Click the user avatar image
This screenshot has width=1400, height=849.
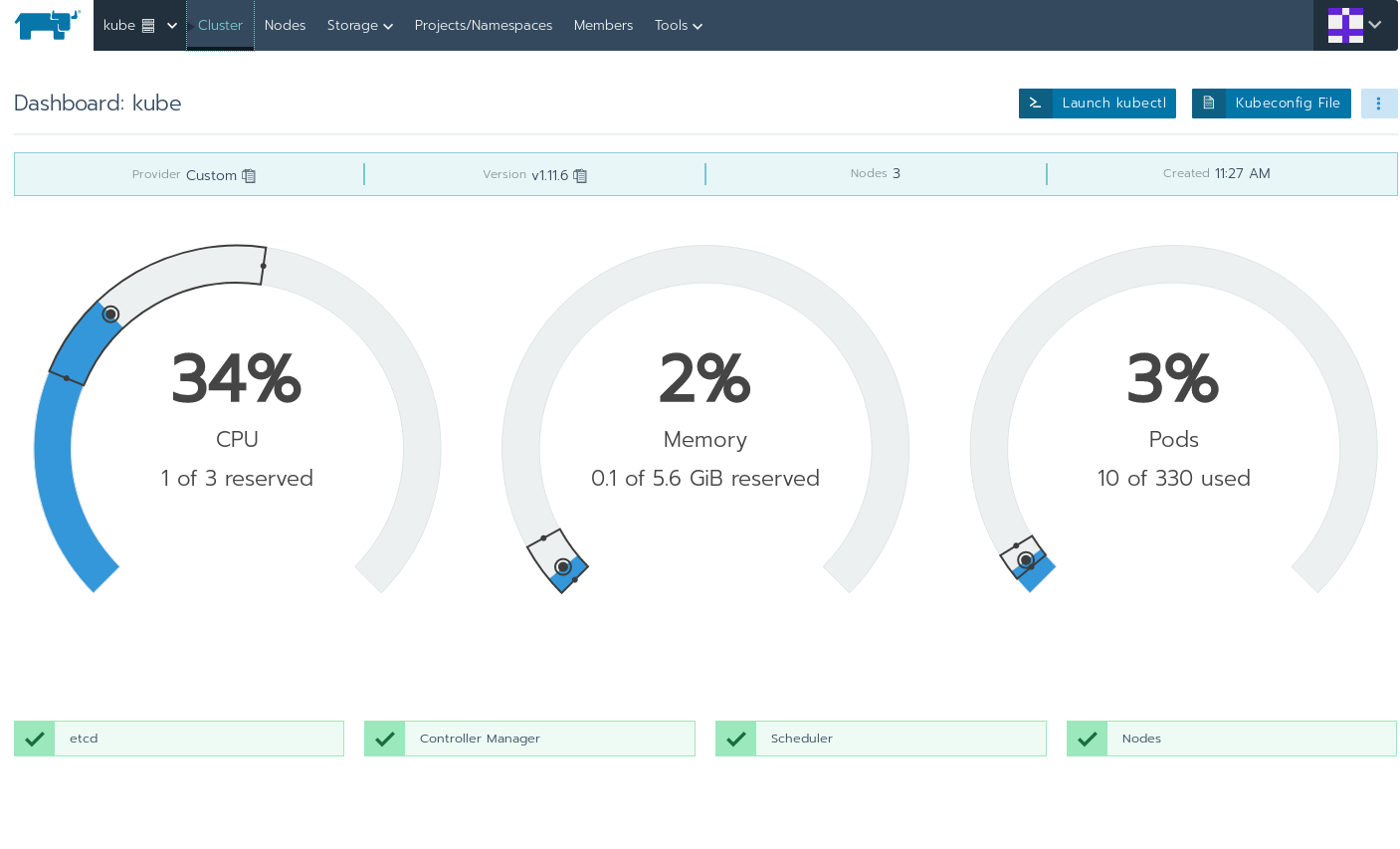1345,25
